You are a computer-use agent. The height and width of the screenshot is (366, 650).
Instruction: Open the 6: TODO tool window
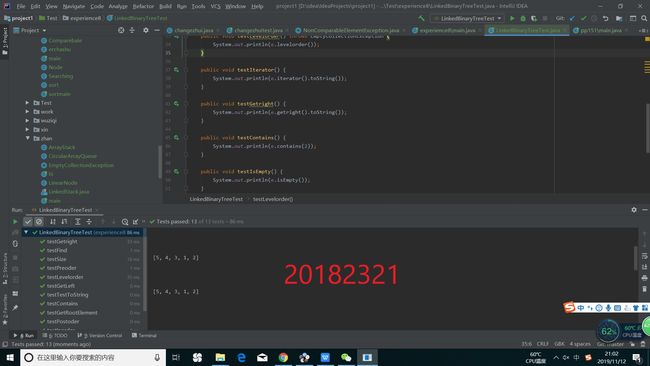pyautogui.click(x=55, y=335)
